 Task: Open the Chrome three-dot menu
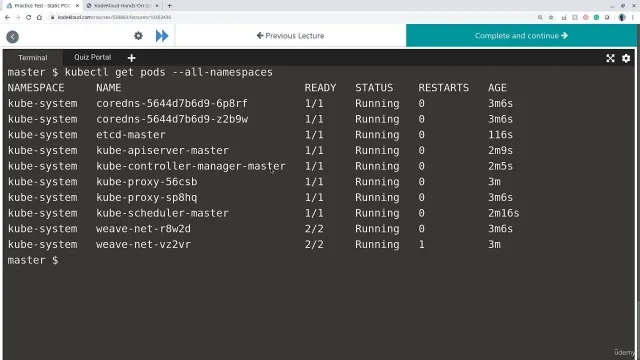[x=633, y=17]
